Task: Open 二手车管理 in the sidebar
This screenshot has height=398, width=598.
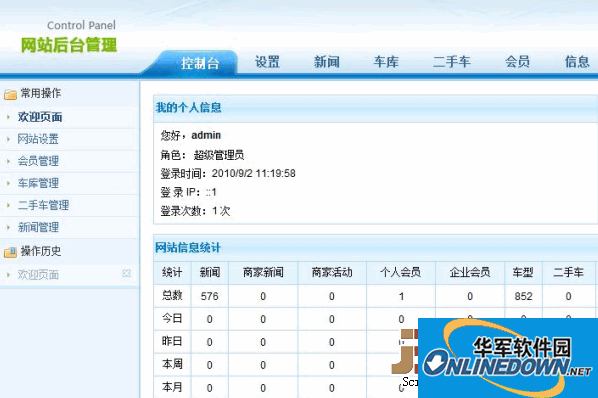Action: pos(43,205)
